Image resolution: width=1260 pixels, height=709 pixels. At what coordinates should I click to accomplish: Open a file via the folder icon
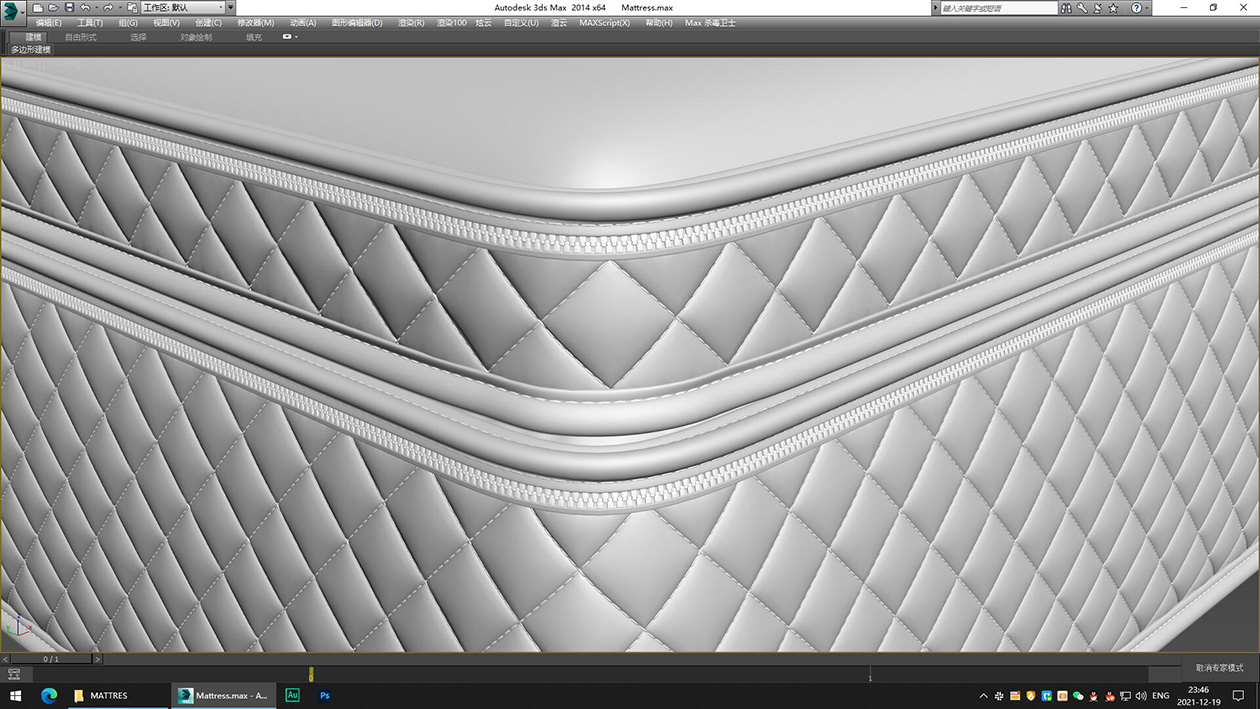pyautogui.click(x=54, y=8)
